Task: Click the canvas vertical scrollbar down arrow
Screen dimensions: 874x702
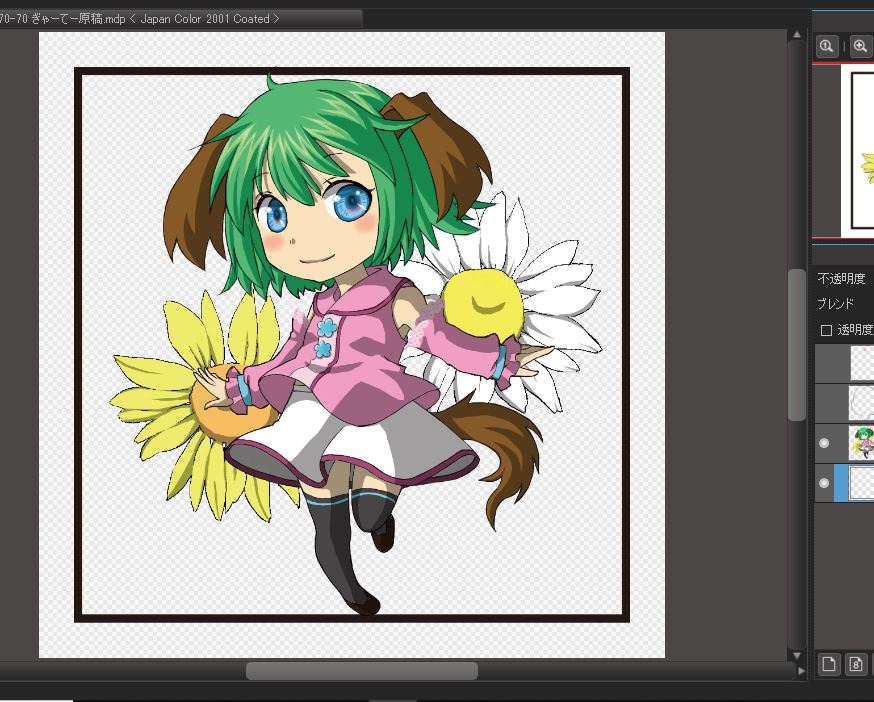Action: (x=797, y=655)
